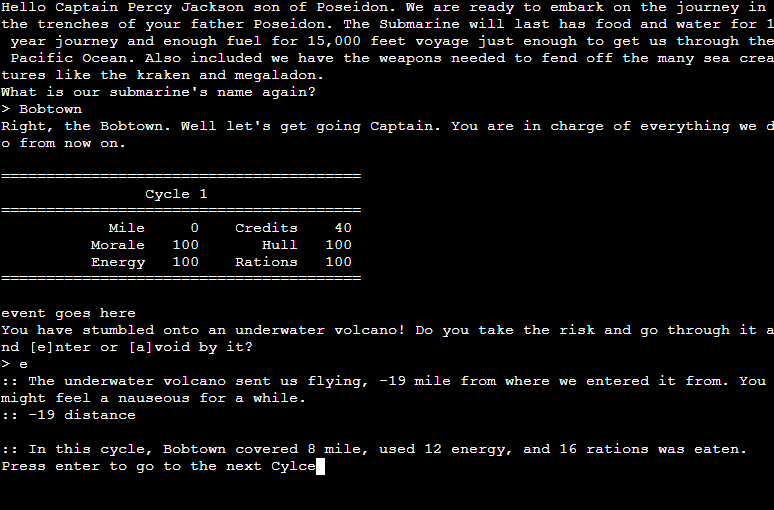Viewport: 774px width, 510px height.
Task: Click the Credits value 40
Action: tap(342, 228)
